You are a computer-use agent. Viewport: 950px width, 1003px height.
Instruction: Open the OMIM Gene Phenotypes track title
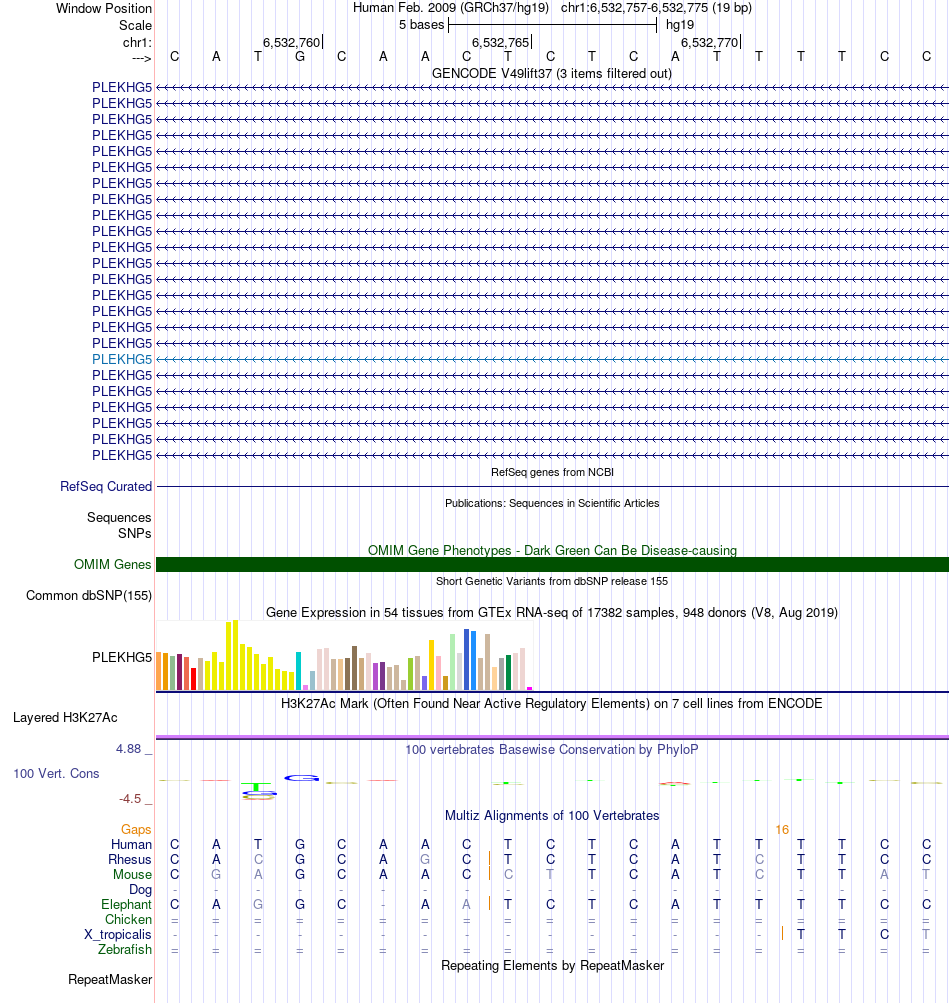pos(552,551)
